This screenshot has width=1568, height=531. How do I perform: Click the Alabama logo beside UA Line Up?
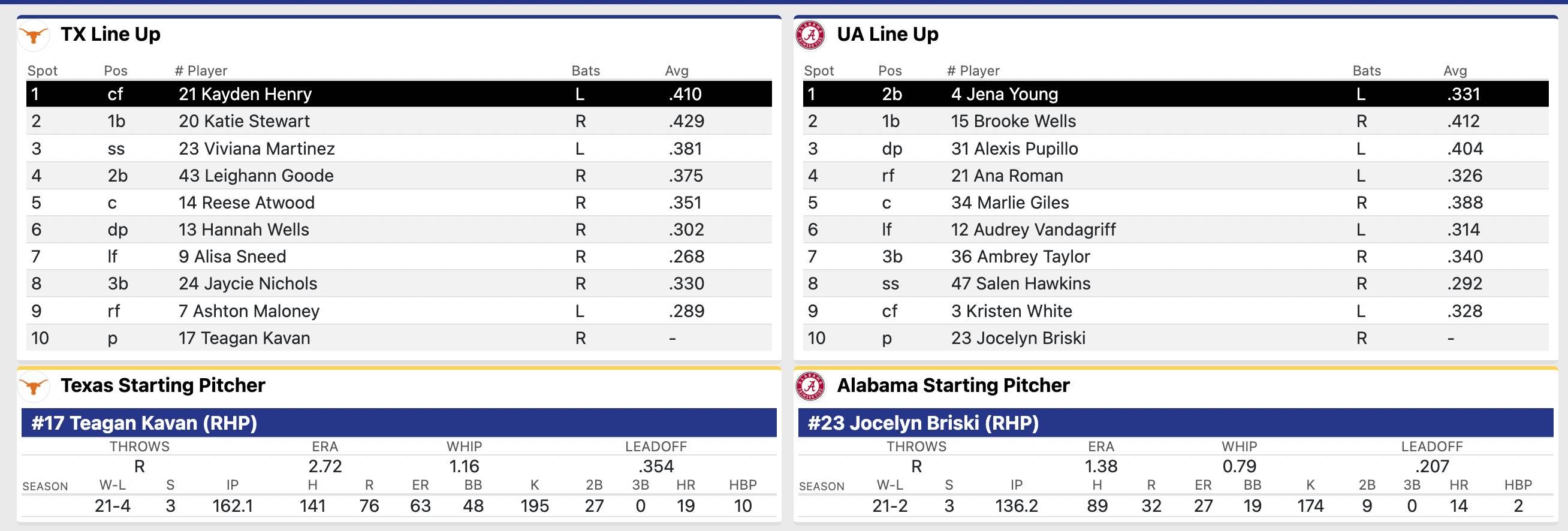pyautogui.click(x=810, y=35)
